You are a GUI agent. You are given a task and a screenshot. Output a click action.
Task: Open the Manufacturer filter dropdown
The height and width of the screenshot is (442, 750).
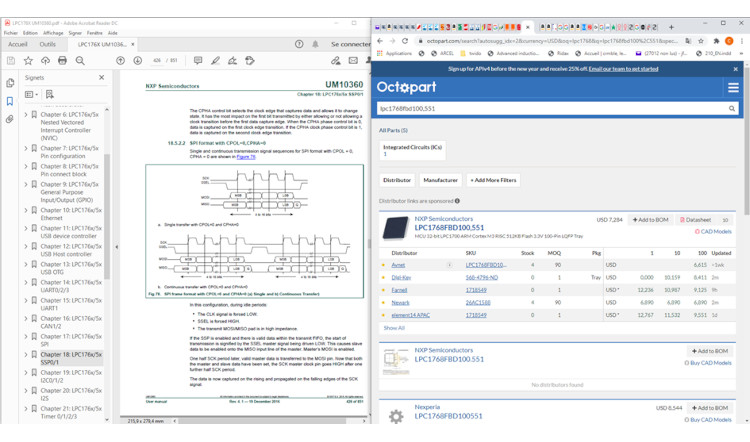tap(441, 180)
